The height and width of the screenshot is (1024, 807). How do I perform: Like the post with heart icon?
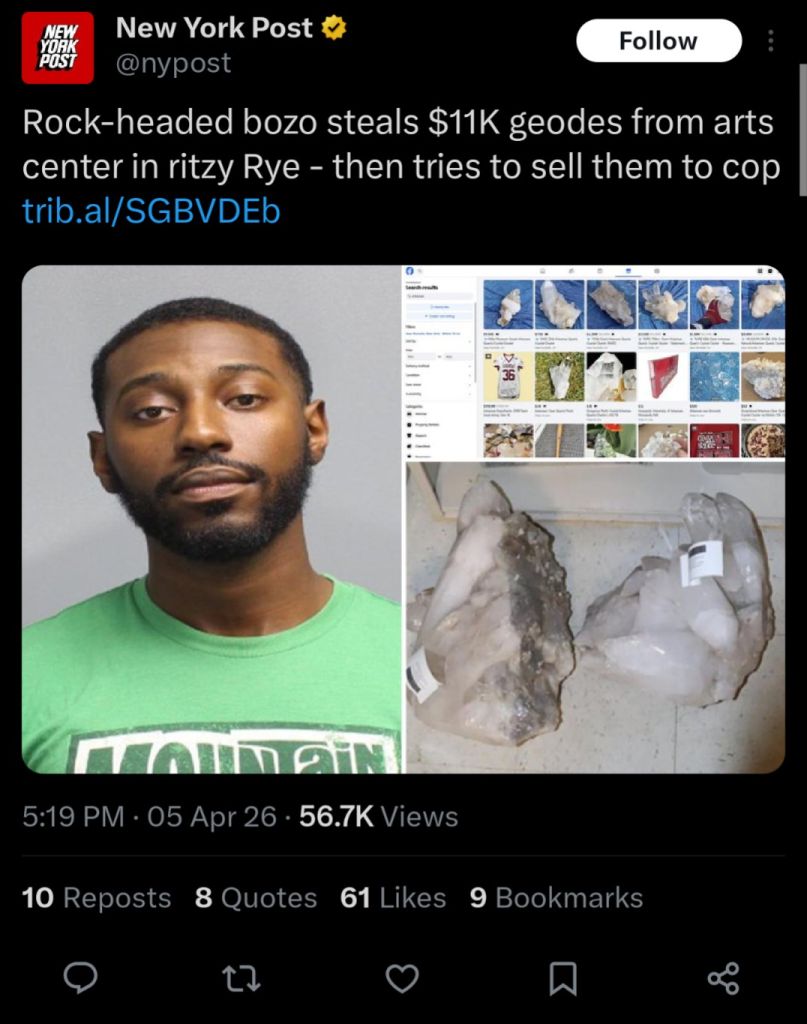click(x=402, y=978)
